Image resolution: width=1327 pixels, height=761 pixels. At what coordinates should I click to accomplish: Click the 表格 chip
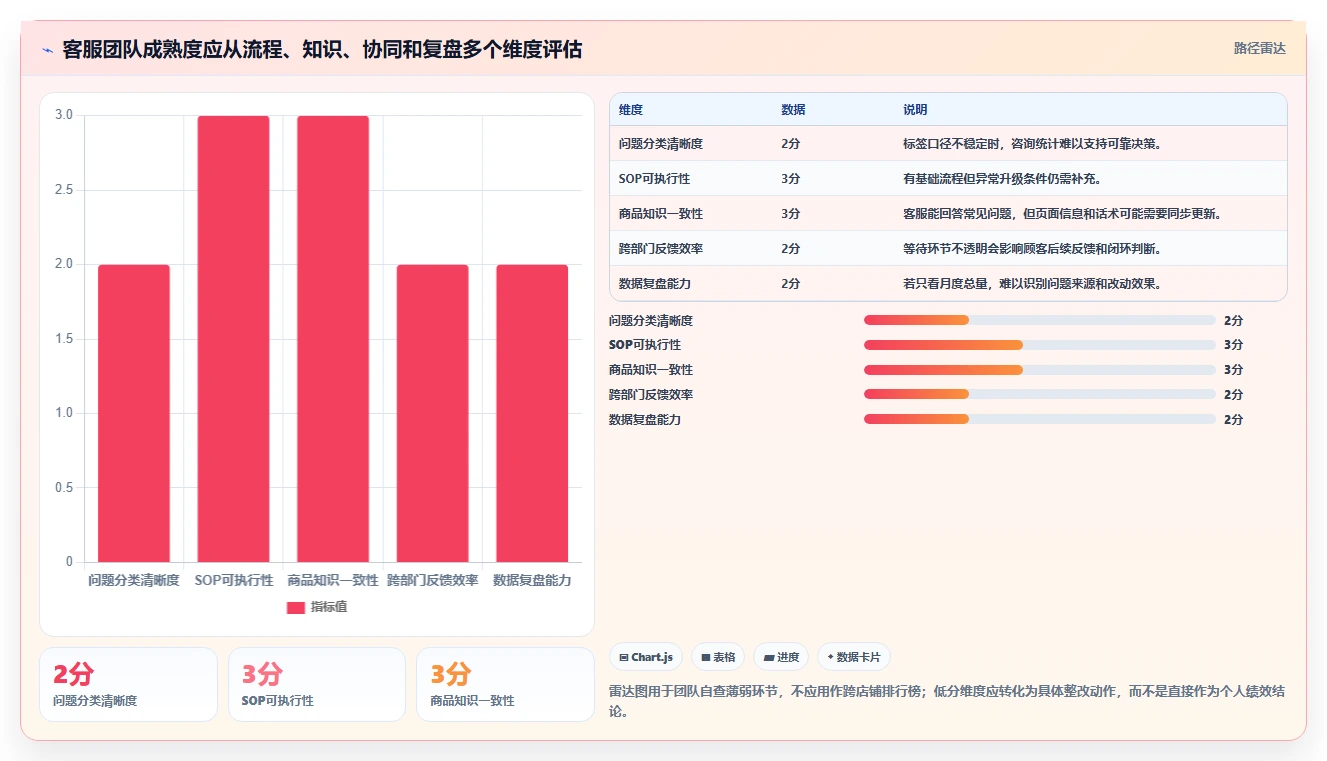tap(718, 657)
